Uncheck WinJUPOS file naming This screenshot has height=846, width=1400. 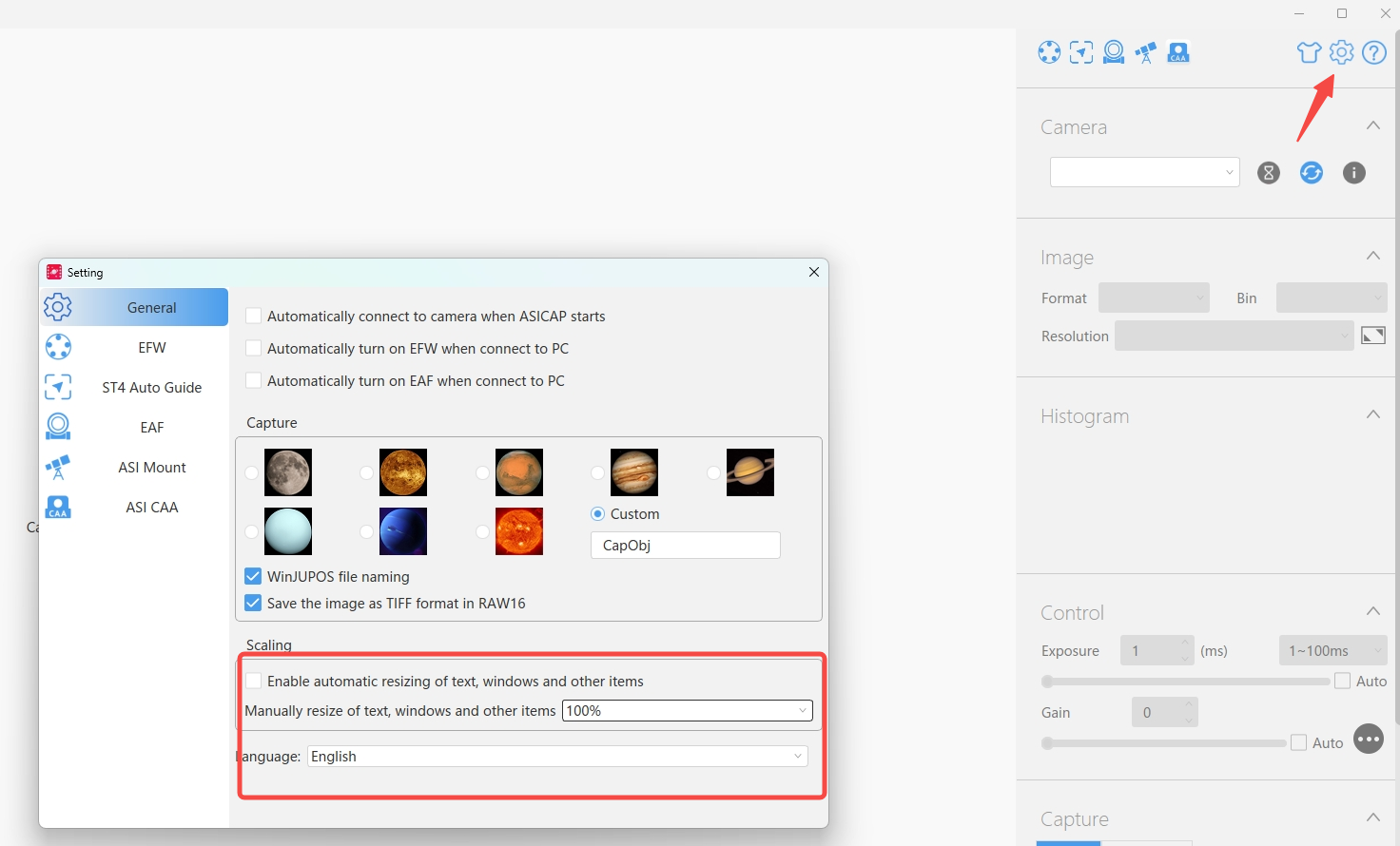(x=254, y=577)
